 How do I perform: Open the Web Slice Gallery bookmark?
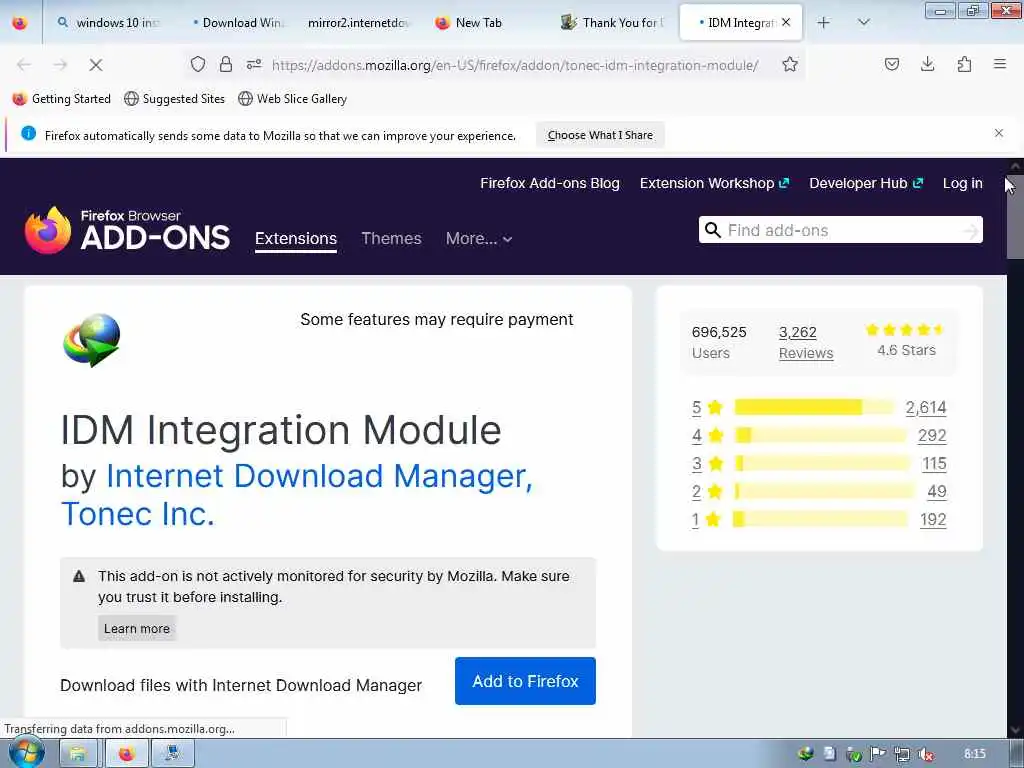click(293, 99)
